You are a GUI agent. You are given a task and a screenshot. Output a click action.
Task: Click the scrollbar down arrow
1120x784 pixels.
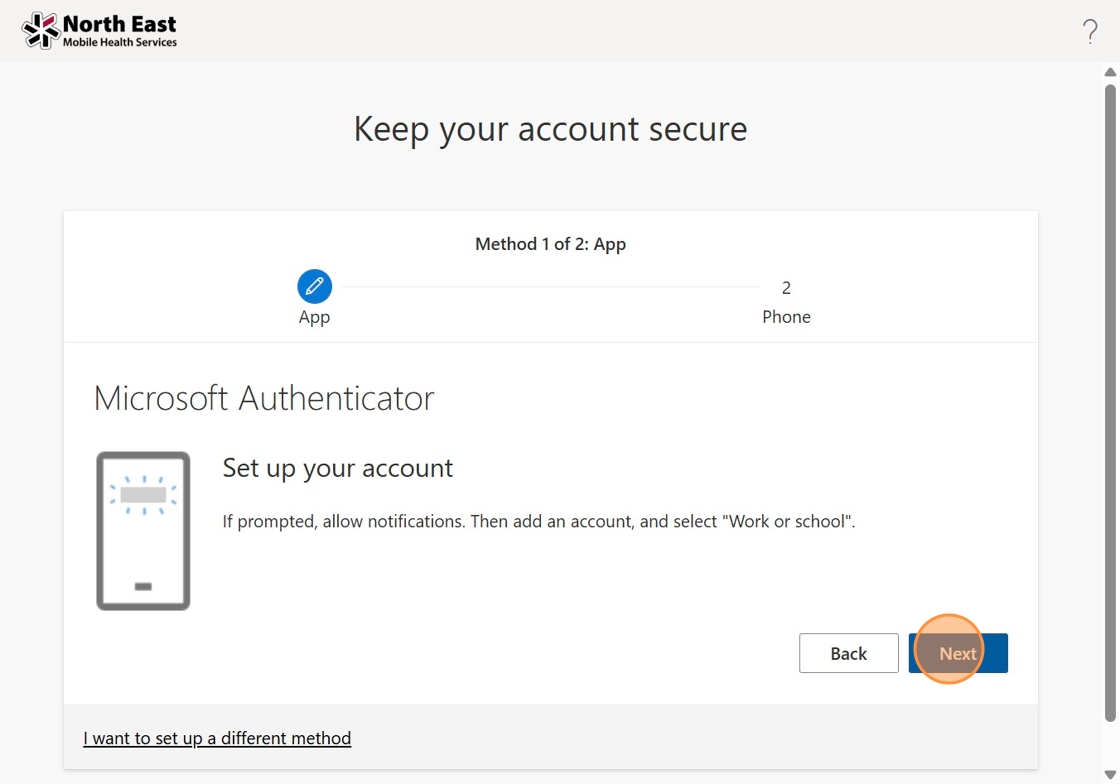pyautogui.click(x=1110, y=775)
